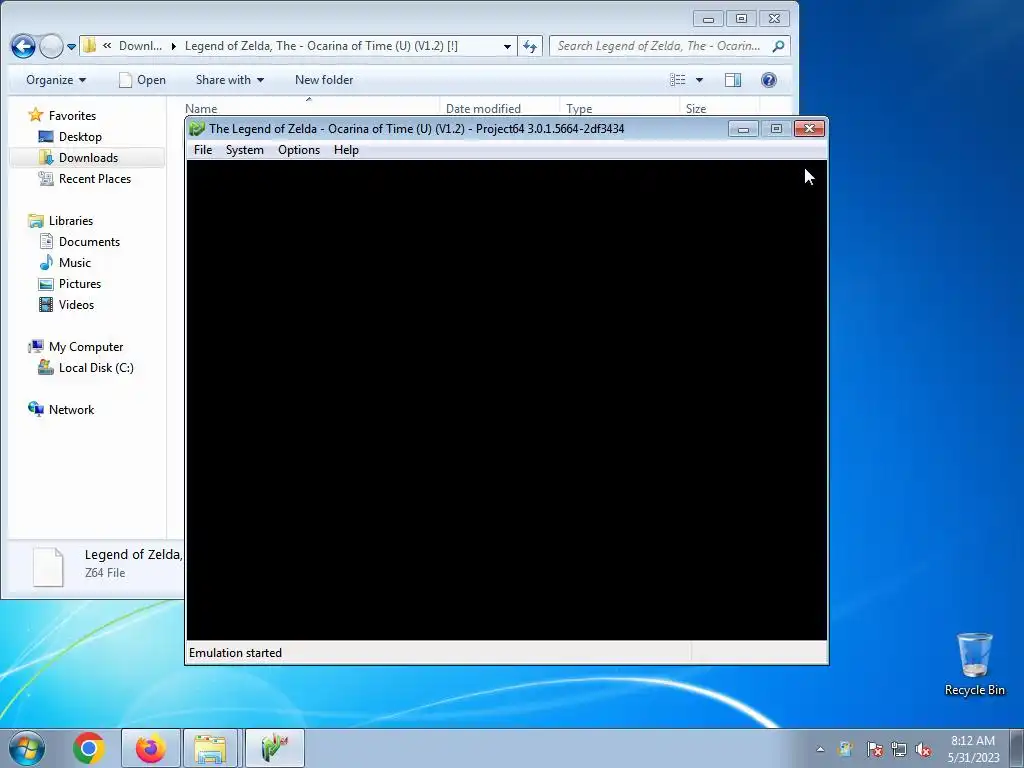Click the Explorer forward arrow button

[x=51, y=46]
